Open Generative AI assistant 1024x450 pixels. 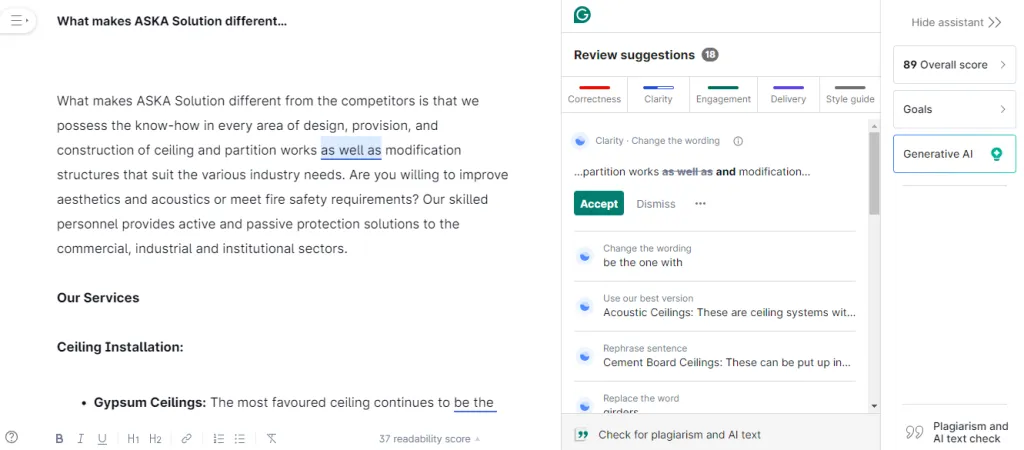point(954,154)
